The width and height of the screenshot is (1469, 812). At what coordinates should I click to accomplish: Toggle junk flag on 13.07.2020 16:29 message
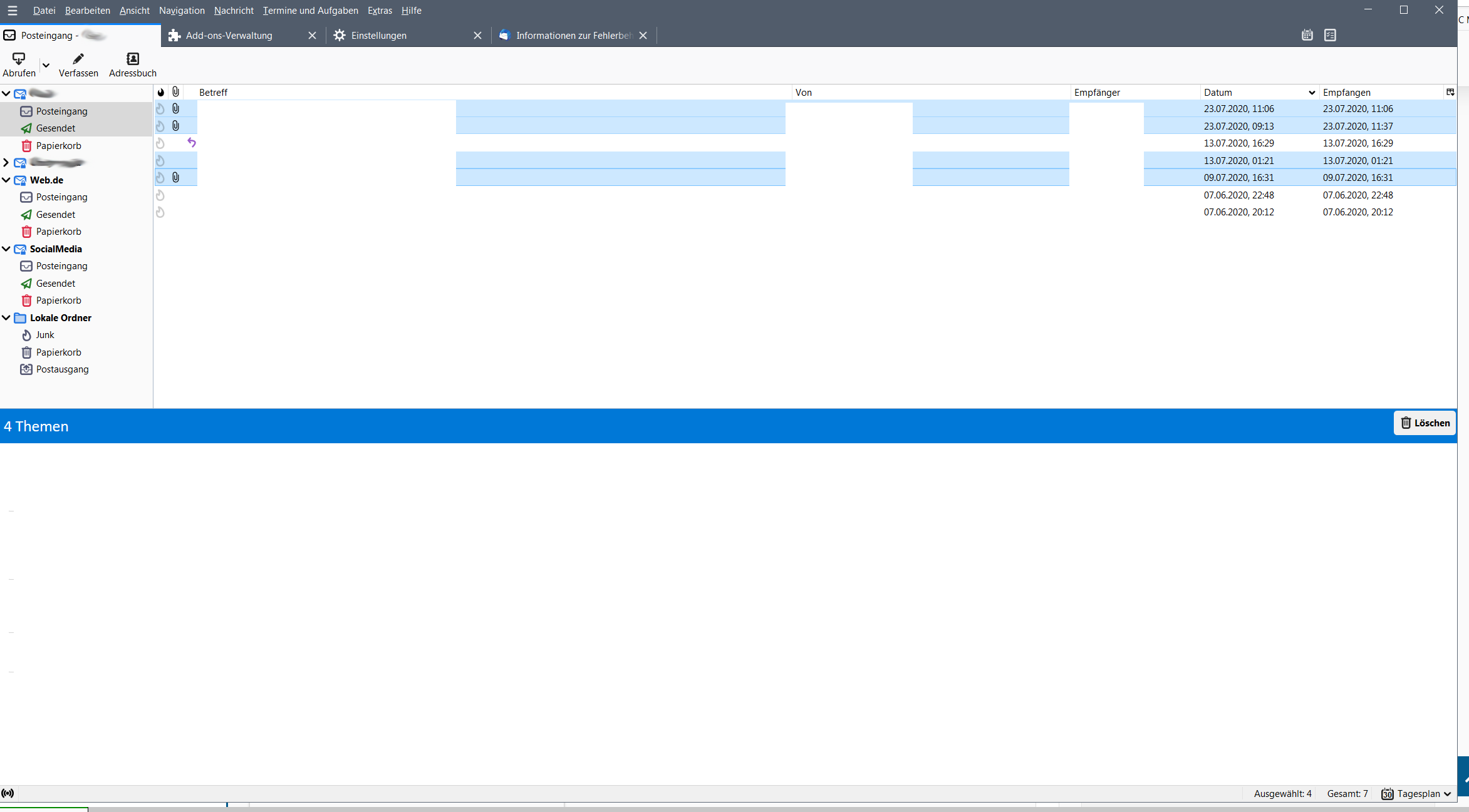tap(160, 143)
